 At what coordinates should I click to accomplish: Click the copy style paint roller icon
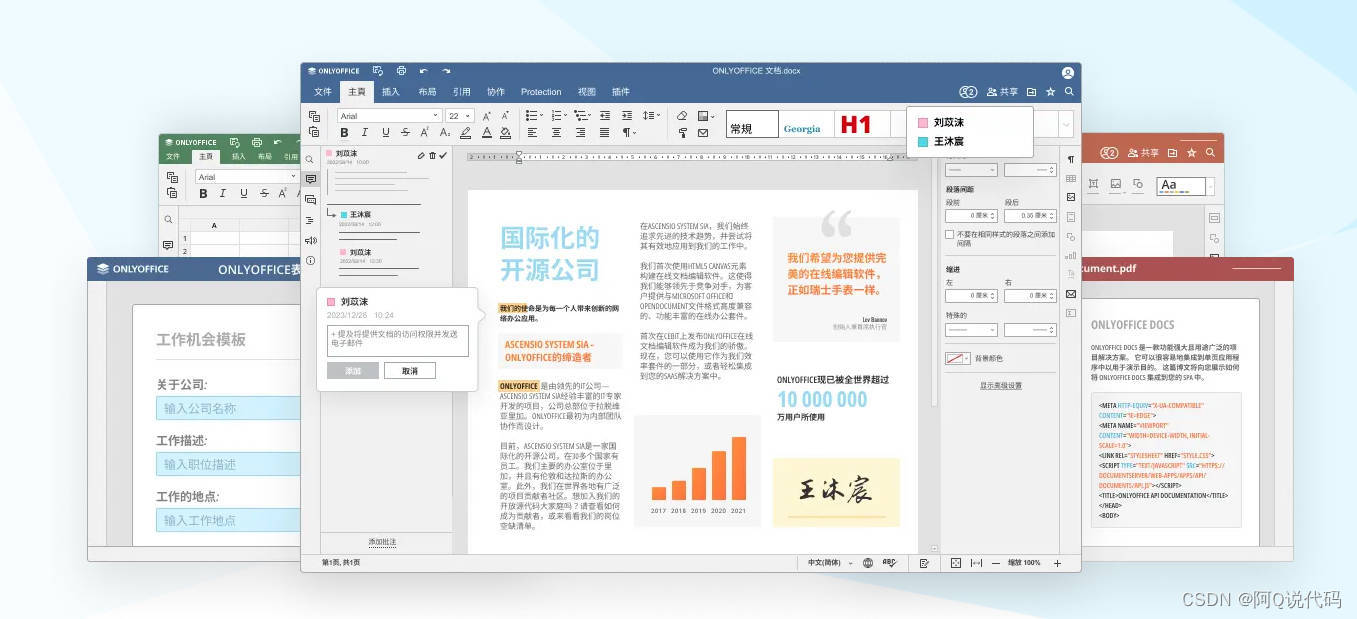682,132
